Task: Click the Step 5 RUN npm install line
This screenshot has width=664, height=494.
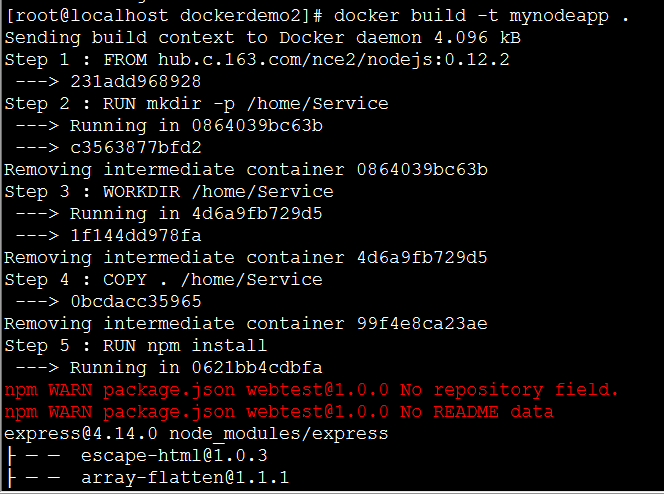Action: coord(135,345)
